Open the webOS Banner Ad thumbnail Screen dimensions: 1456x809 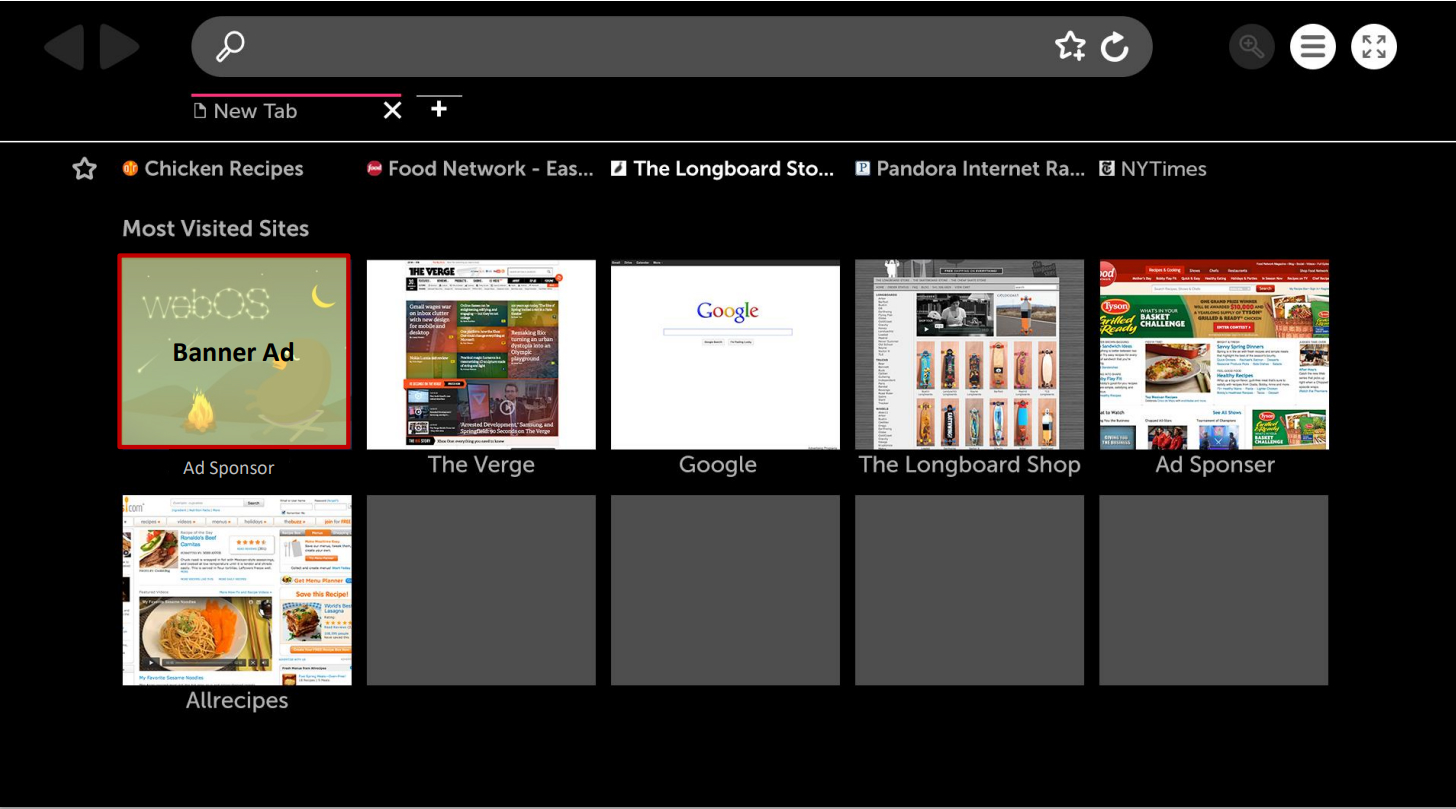click(x=235, y=351)
